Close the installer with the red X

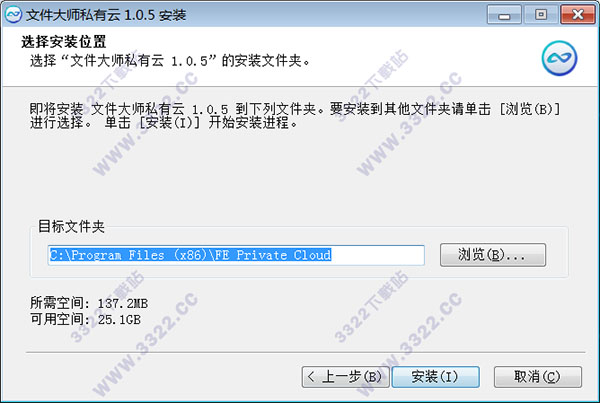click(x=577, y=15)
